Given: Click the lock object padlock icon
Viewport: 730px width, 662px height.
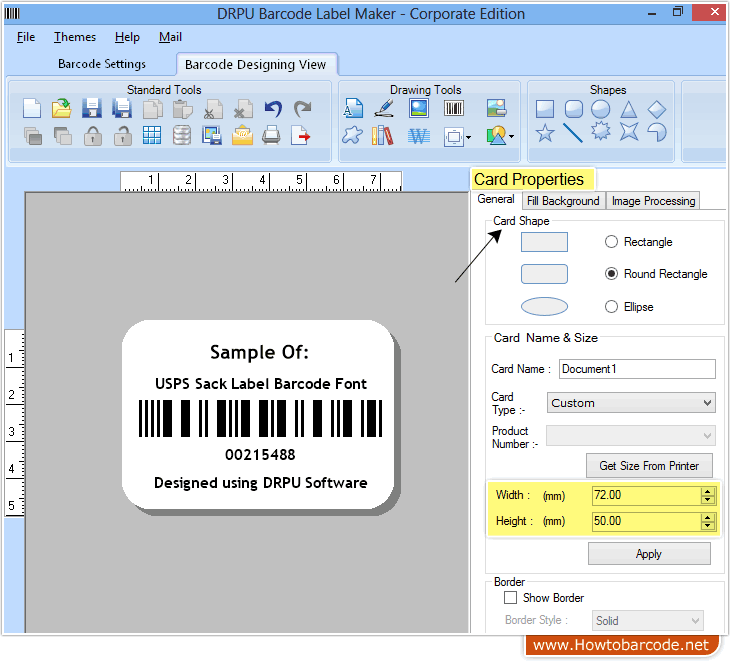Looking at the screenshot, I should click(x=93, y=136).
